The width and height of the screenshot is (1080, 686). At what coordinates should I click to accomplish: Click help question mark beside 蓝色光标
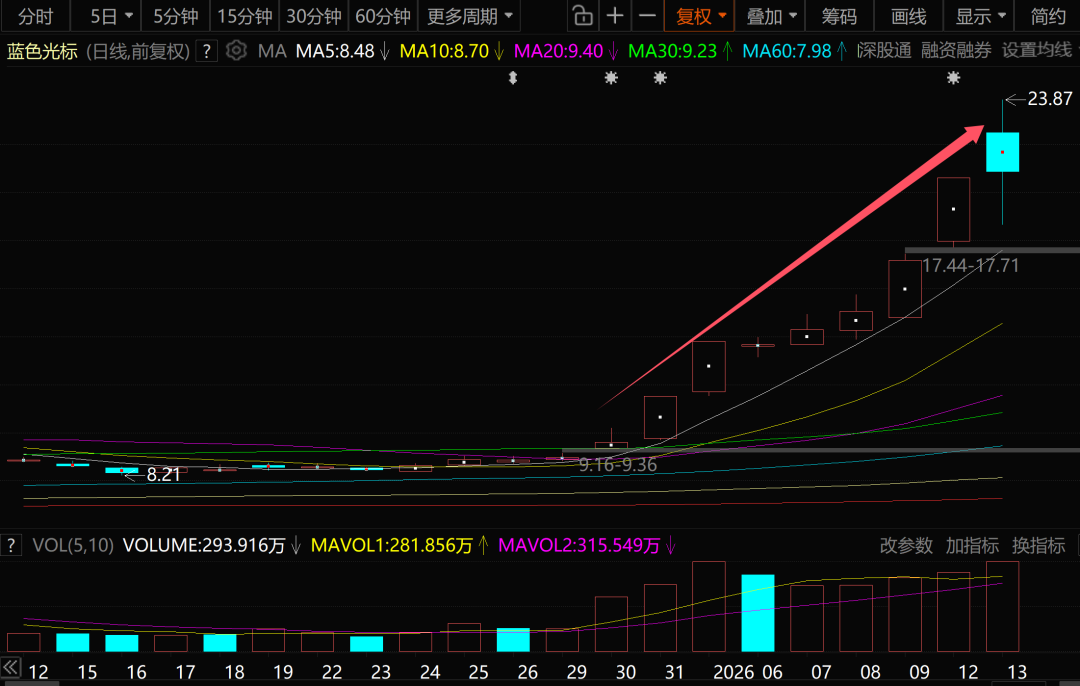(206, 52)
